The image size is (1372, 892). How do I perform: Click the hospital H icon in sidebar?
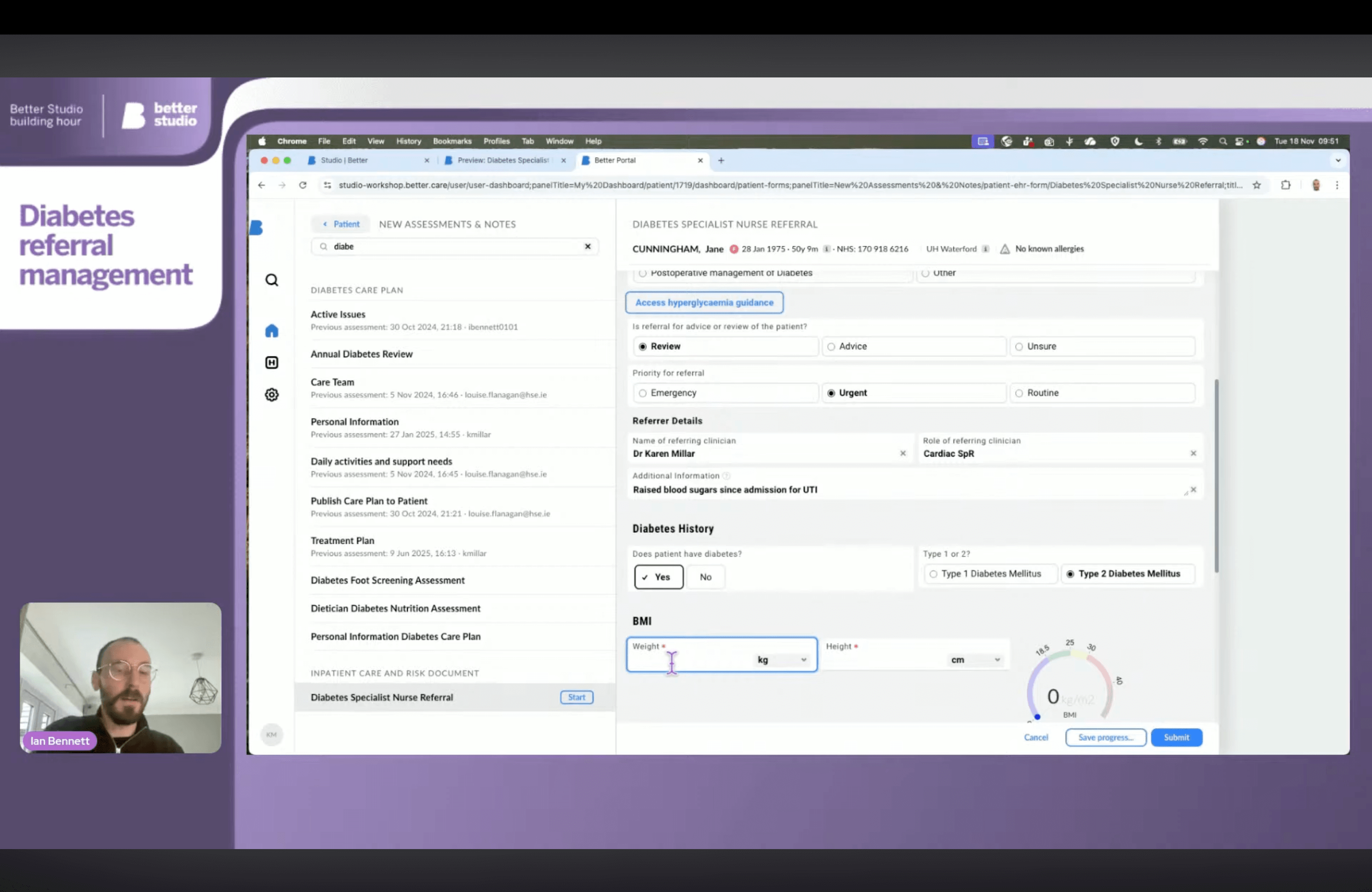click(272, 362)
